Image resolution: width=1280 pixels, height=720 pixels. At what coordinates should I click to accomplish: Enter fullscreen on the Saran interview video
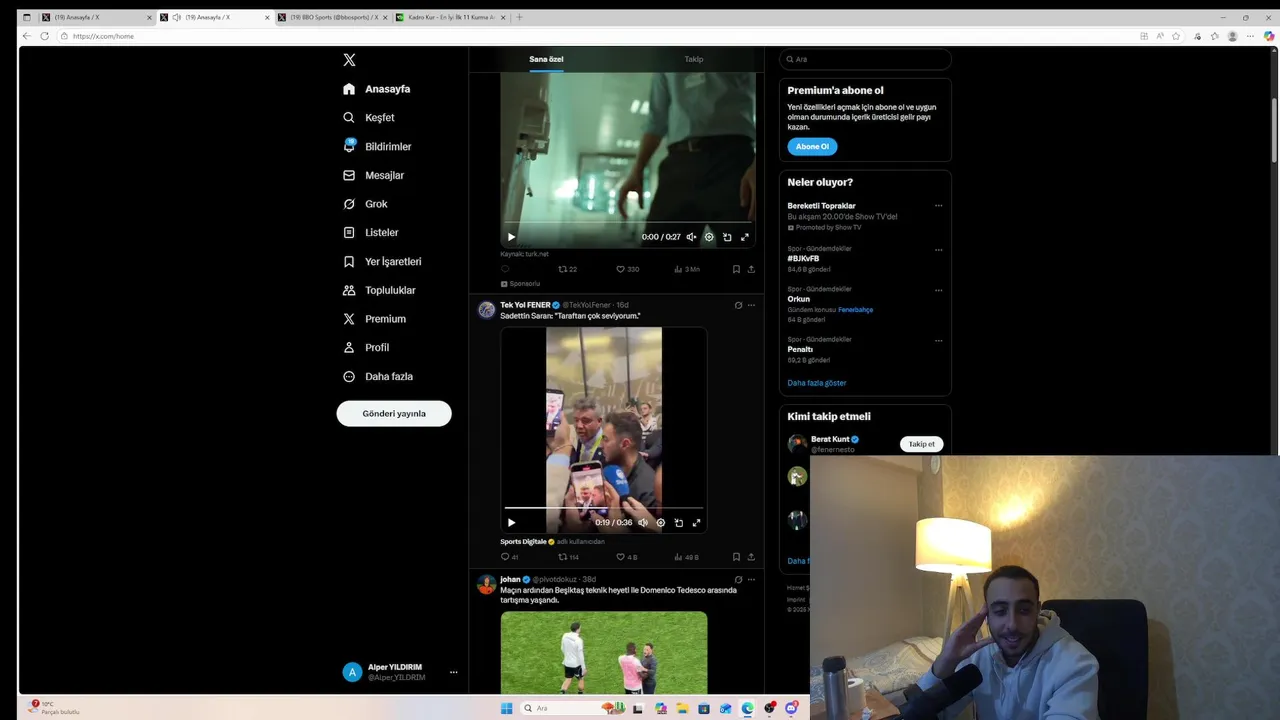coord(697,522)
